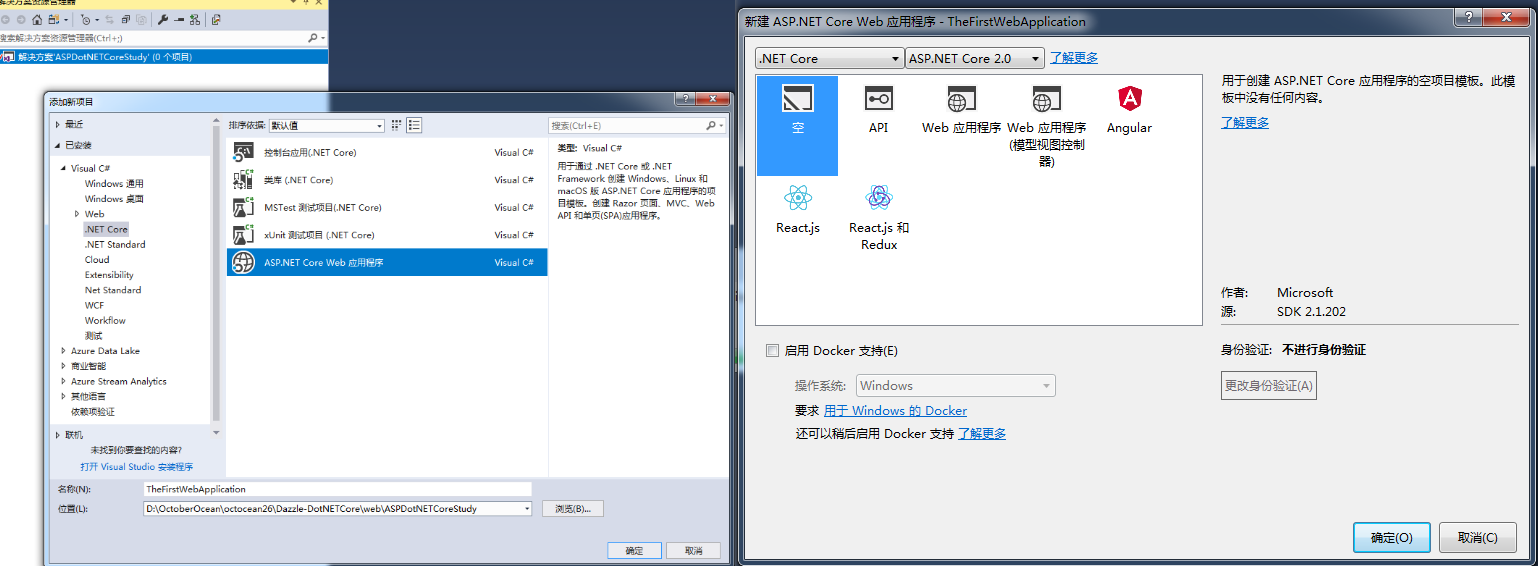
Task: Click 确定(O) in ASP.NET Core dialog
Action: [x=1391, y=537]
